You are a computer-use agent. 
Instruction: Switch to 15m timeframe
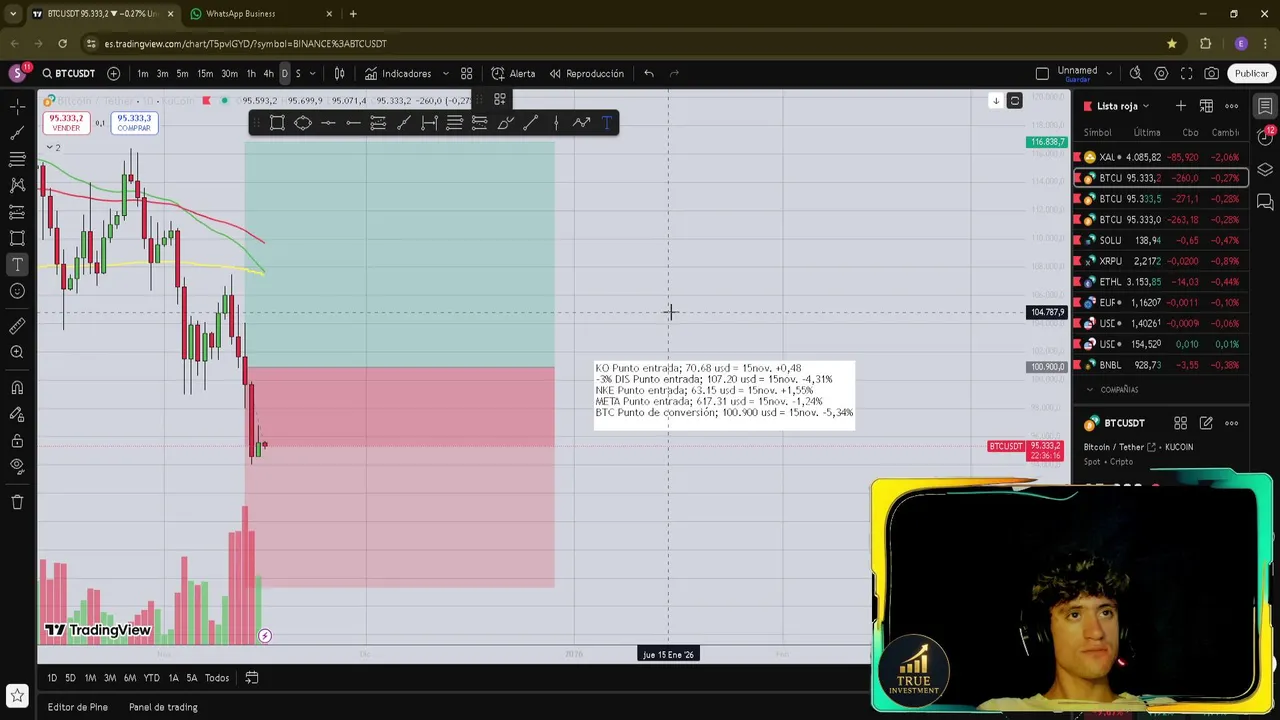[205, 73]
